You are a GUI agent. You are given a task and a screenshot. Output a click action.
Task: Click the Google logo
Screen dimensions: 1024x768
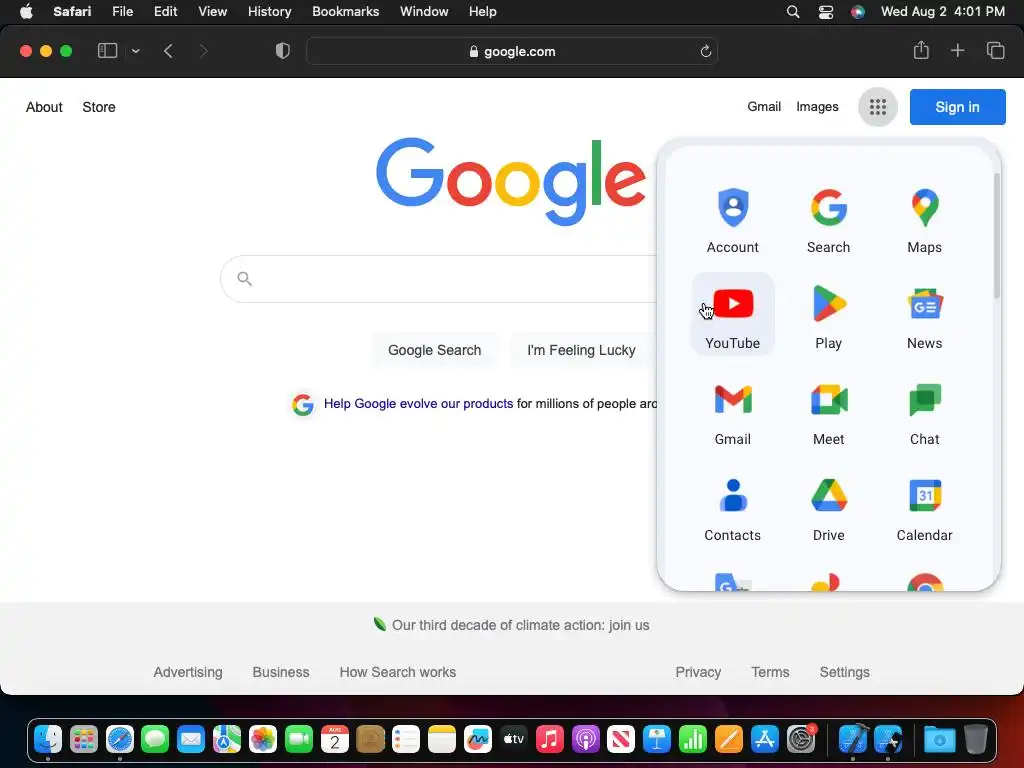511,180
